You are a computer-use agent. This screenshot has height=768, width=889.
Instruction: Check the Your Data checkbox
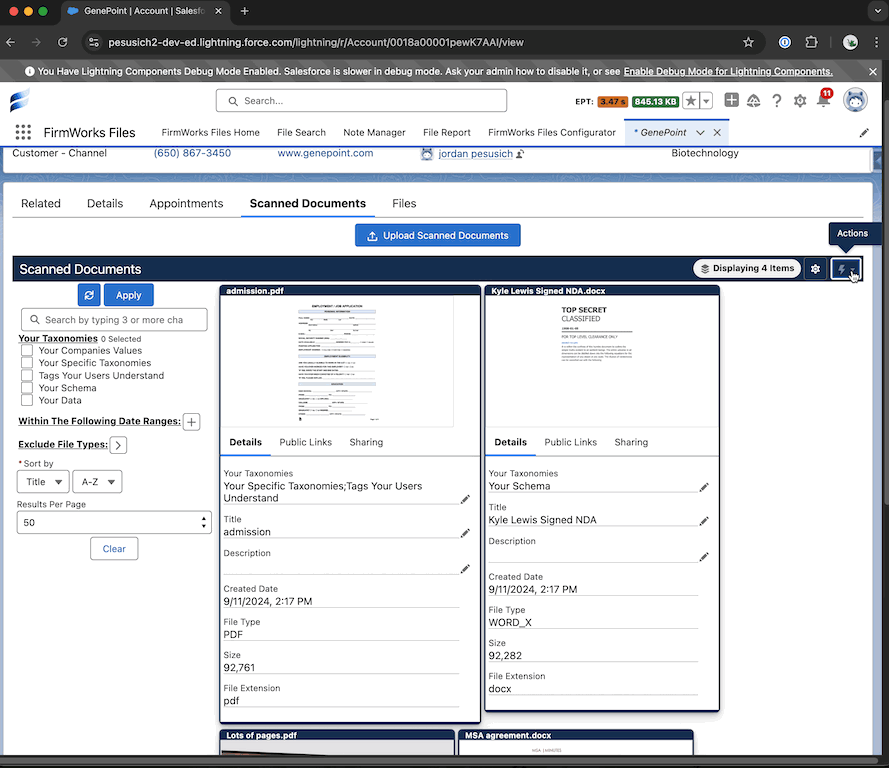[x=27, y=400]
